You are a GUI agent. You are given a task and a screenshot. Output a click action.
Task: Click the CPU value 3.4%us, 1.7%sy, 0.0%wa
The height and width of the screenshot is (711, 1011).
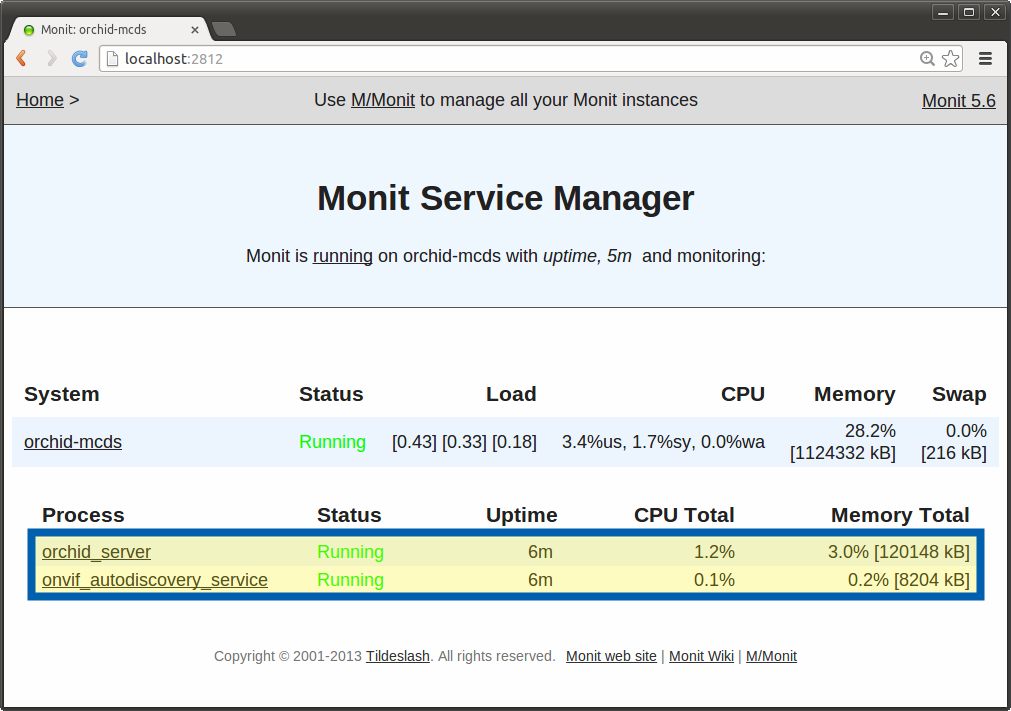pyautogui.click(x=663, y=442)
